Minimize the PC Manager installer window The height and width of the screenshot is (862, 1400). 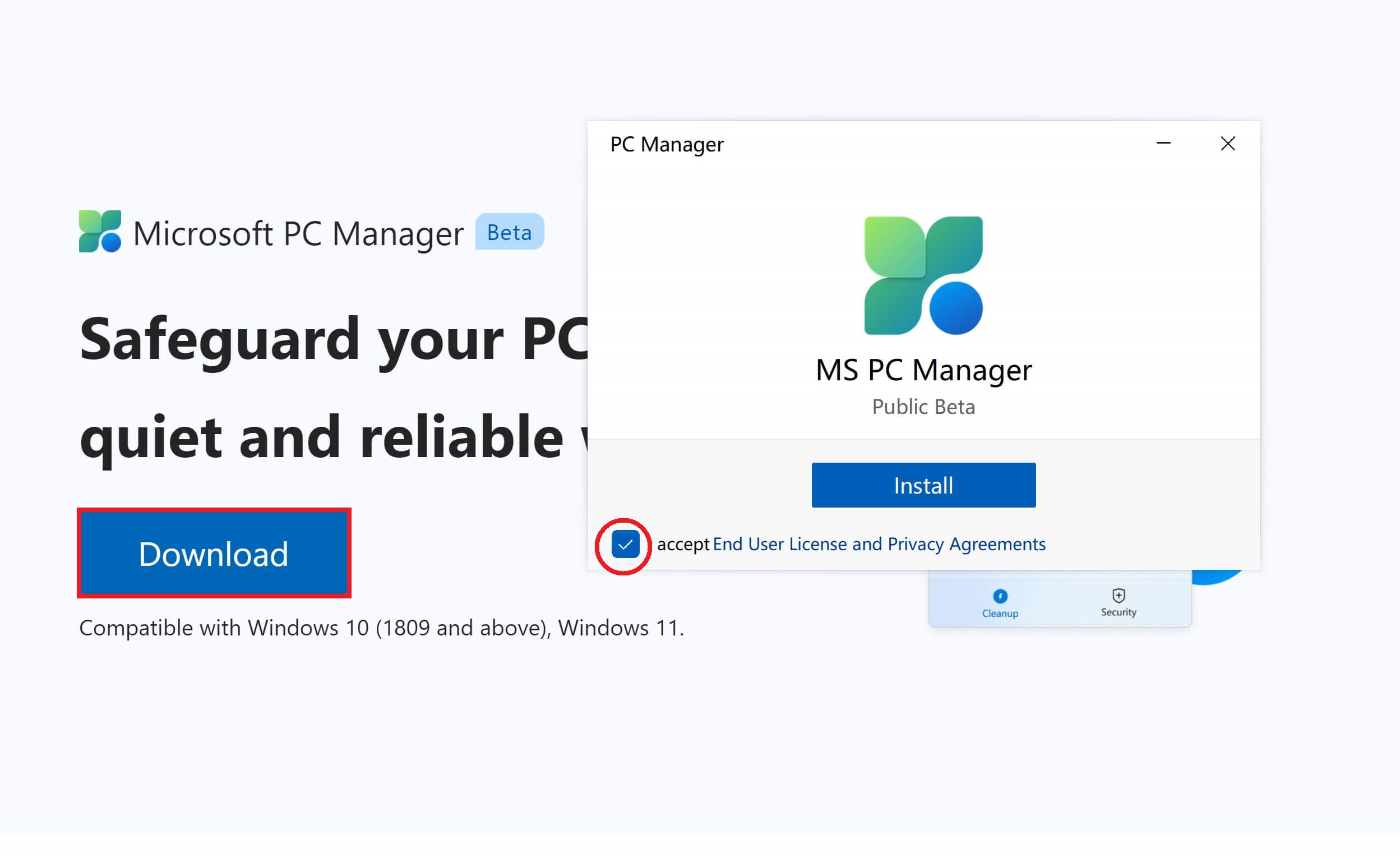(1163, 143)
